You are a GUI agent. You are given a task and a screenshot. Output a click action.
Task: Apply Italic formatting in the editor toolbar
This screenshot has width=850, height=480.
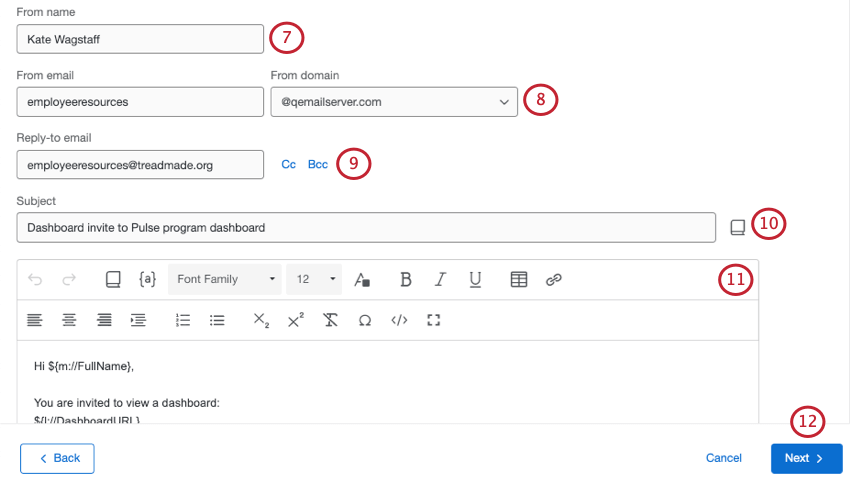point(440,279)
